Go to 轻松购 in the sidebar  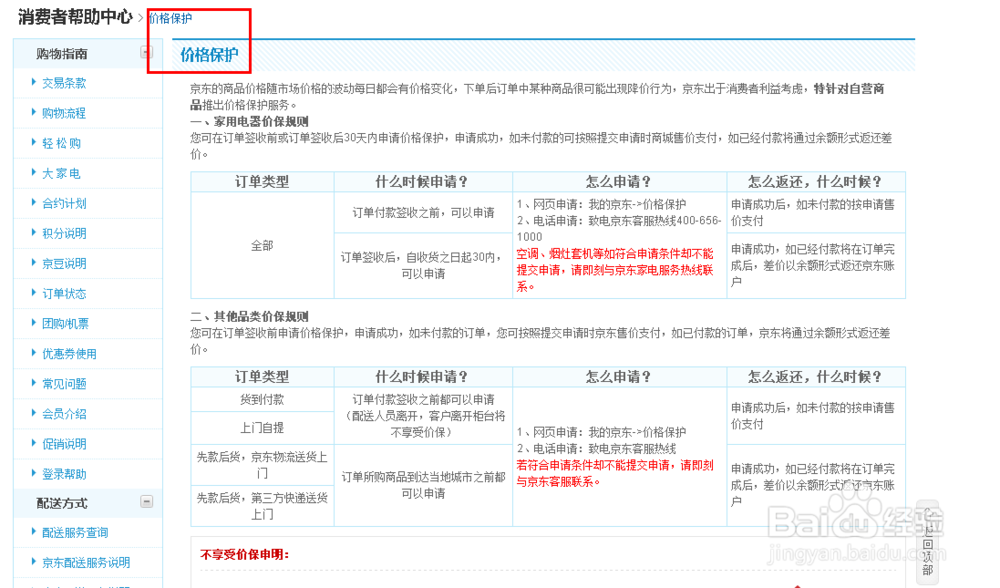(x=61, y=143)
